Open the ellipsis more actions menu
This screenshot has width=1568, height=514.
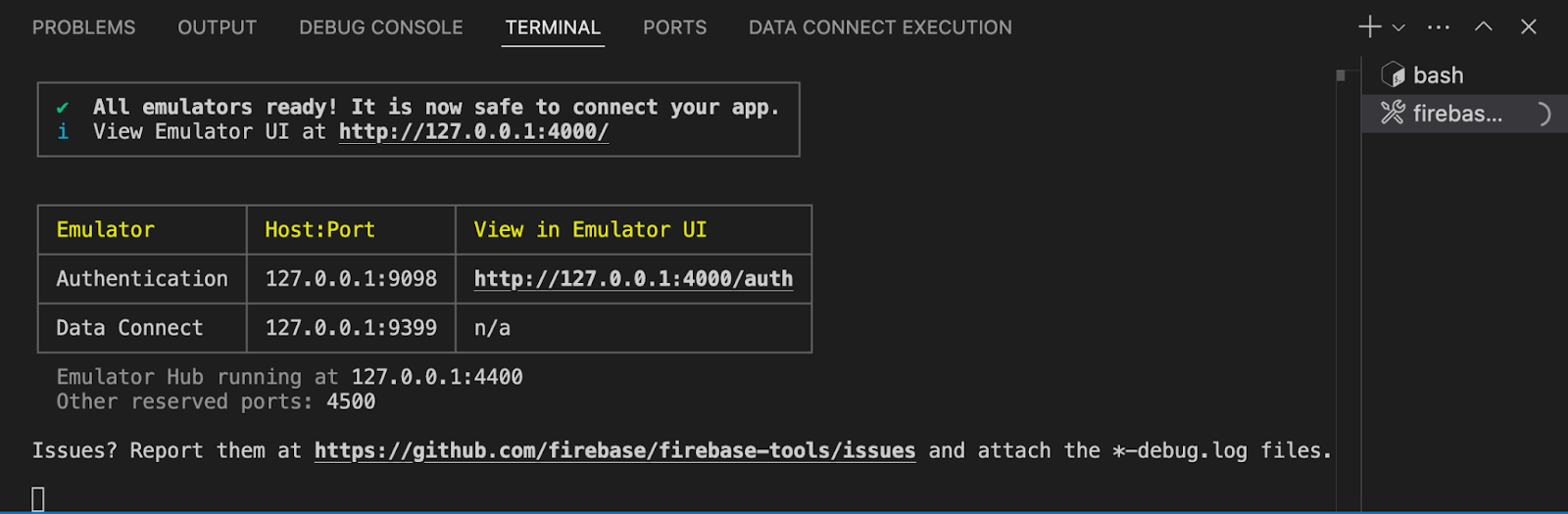[x=1439, y=27]
